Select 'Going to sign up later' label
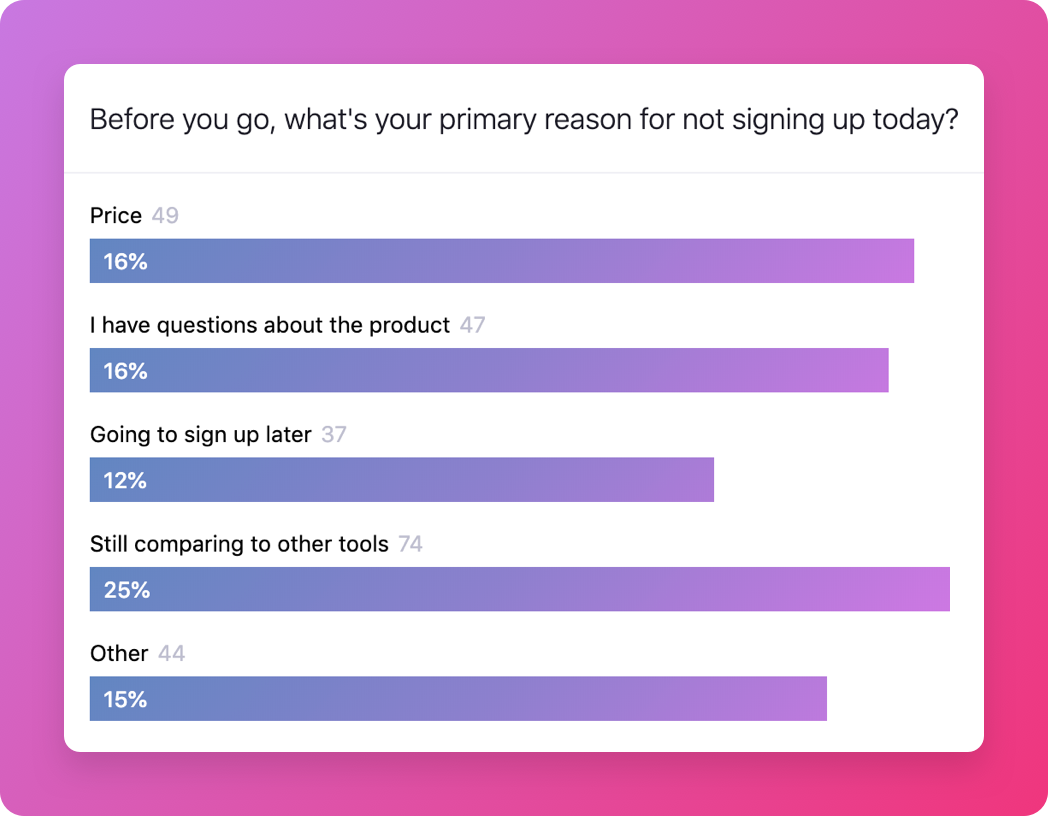This screenshot has width=1048, height=816. (x=201, y=435)
